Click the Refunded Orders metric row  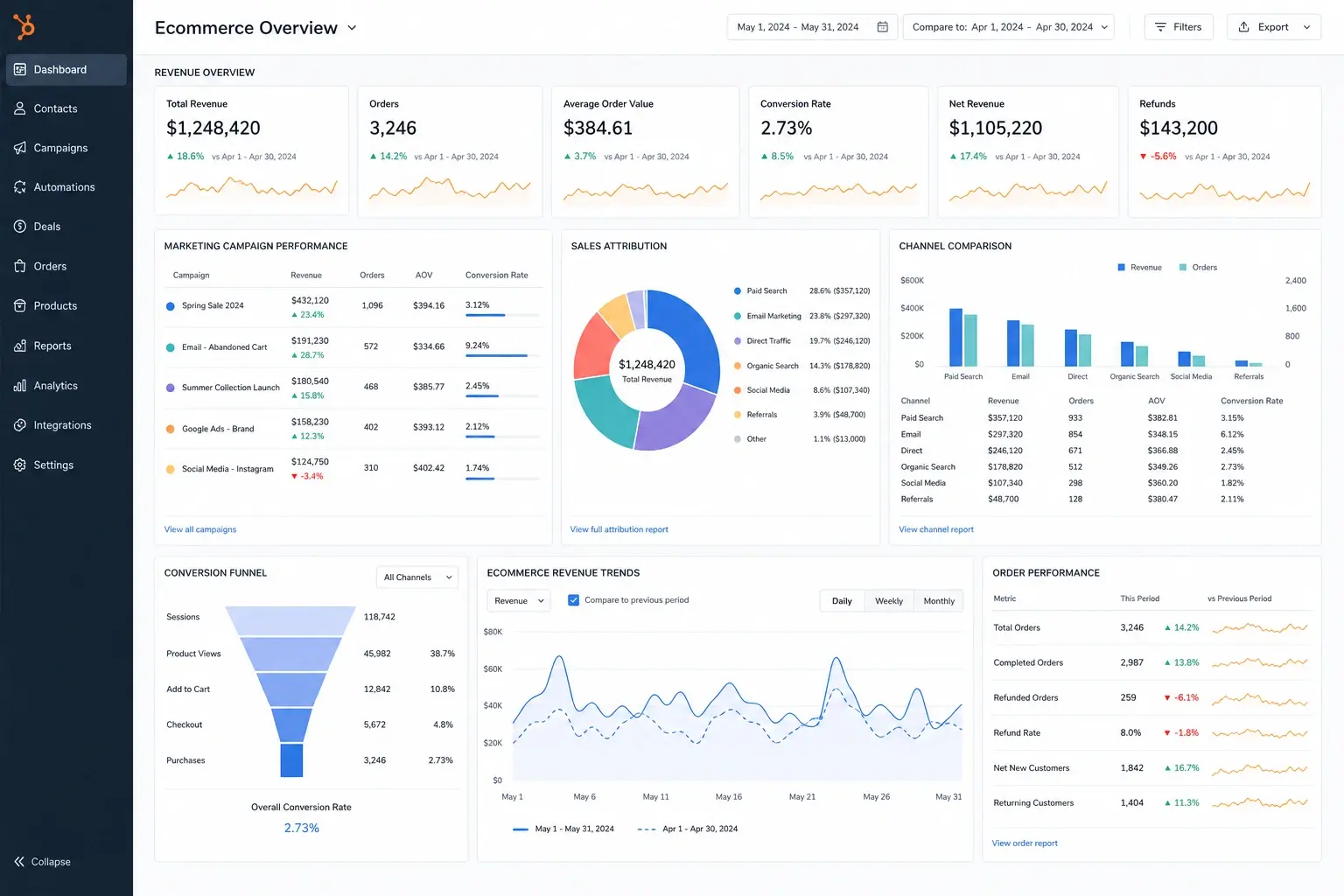1151,698
